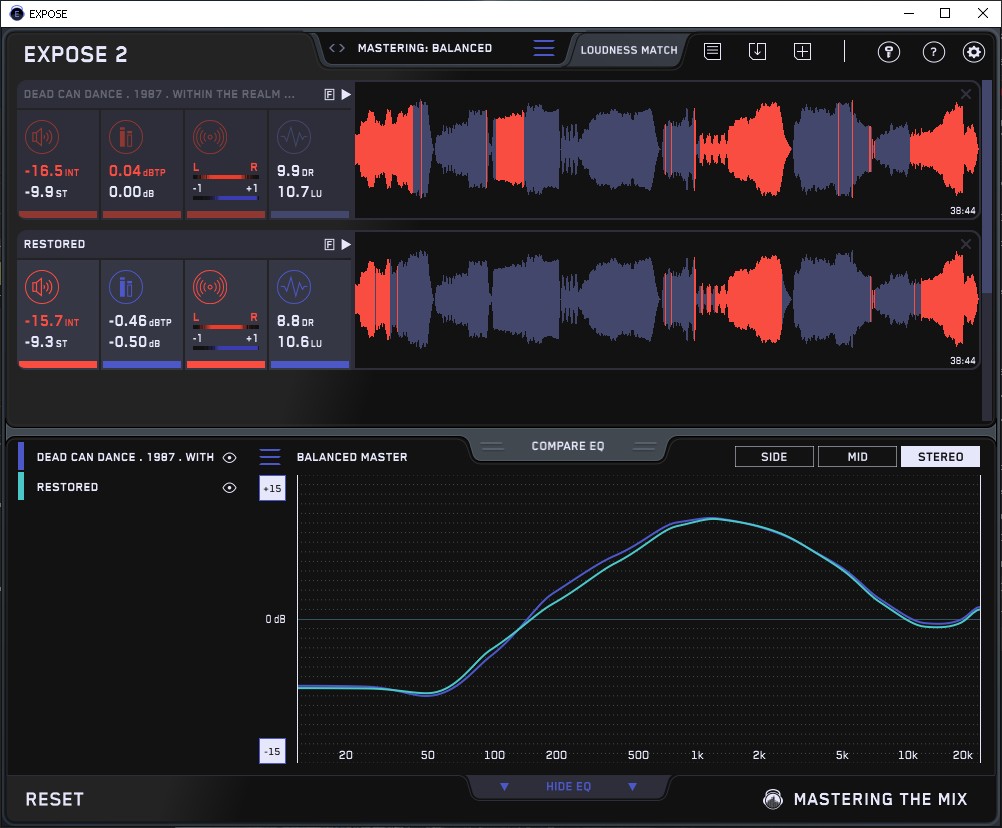Click the true peak icon in Restored track
Viewport: 1002px width, 828px height.
pyautogui.click(x=126, y=287)
